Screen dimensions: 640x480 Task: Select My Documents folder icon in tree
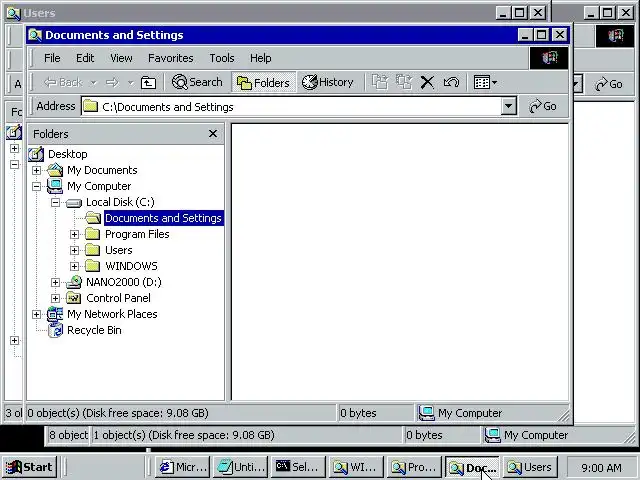tap(55, 170)
